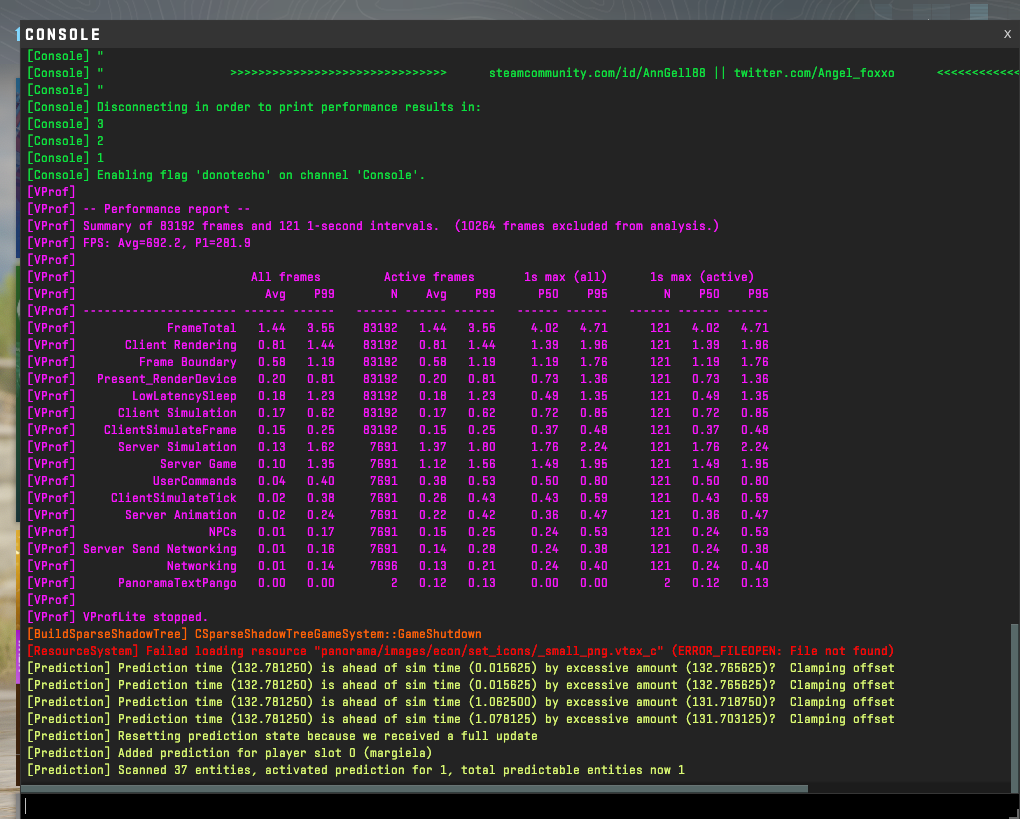The image size is (1020, 819).
Task: Click the 'Present_RenderDevice' row label
Action: (167, 379)
